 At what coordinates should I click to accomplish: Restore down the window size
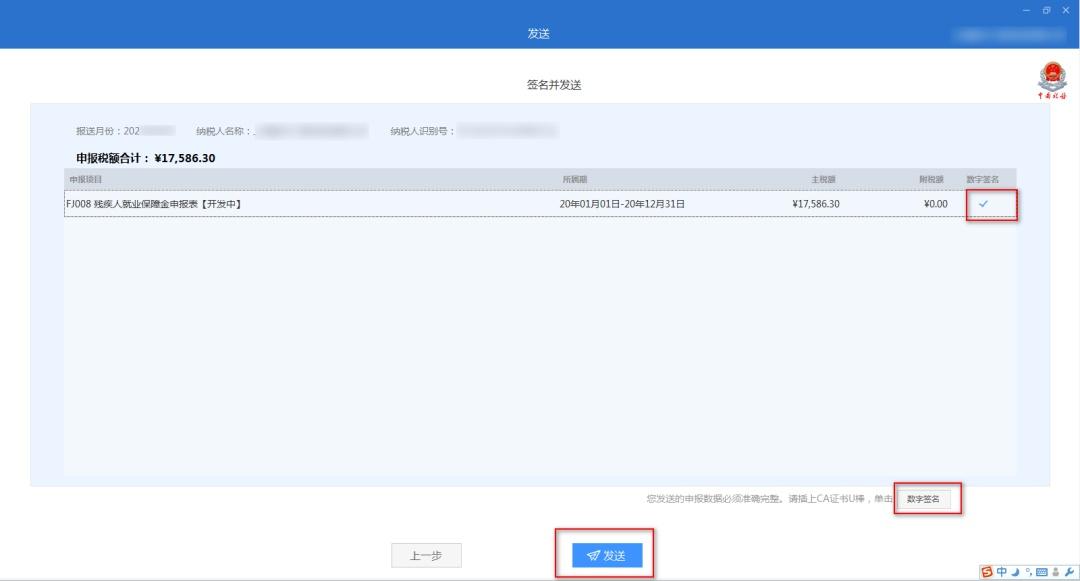click(x=1046, y=10)
